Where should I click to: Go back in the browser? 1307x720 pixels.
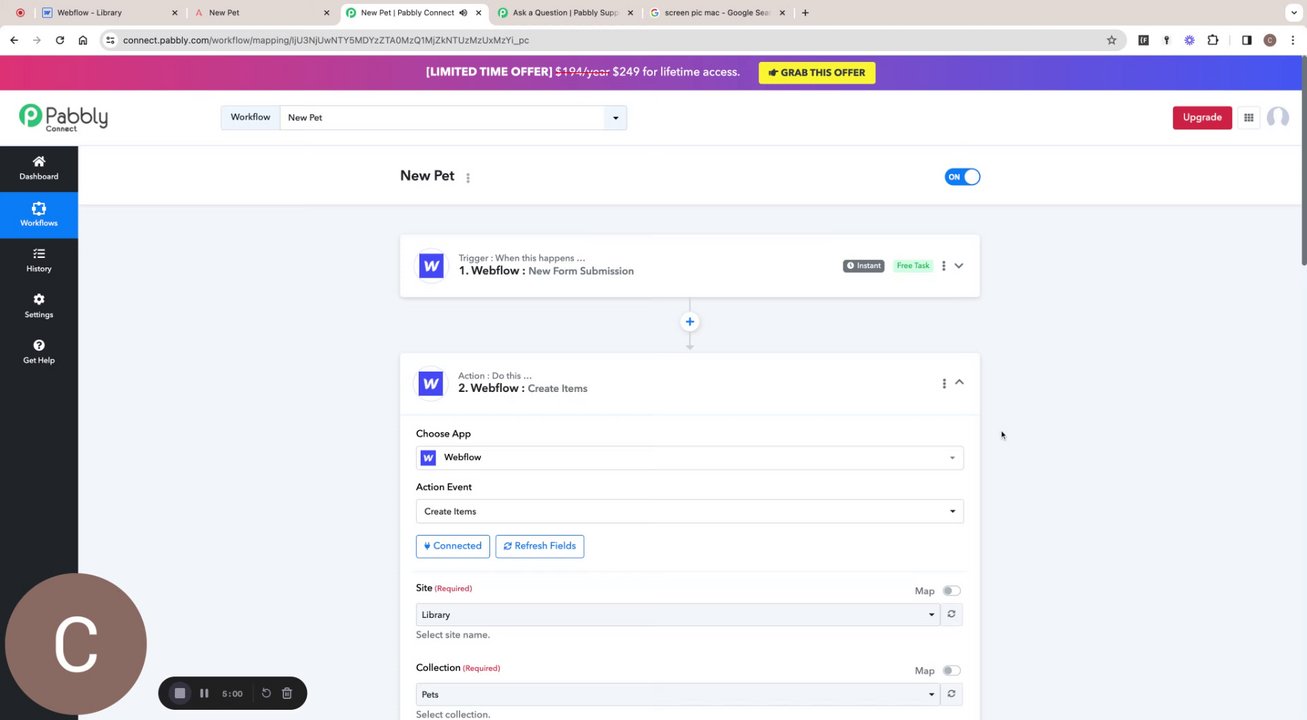tap(14, 40)
